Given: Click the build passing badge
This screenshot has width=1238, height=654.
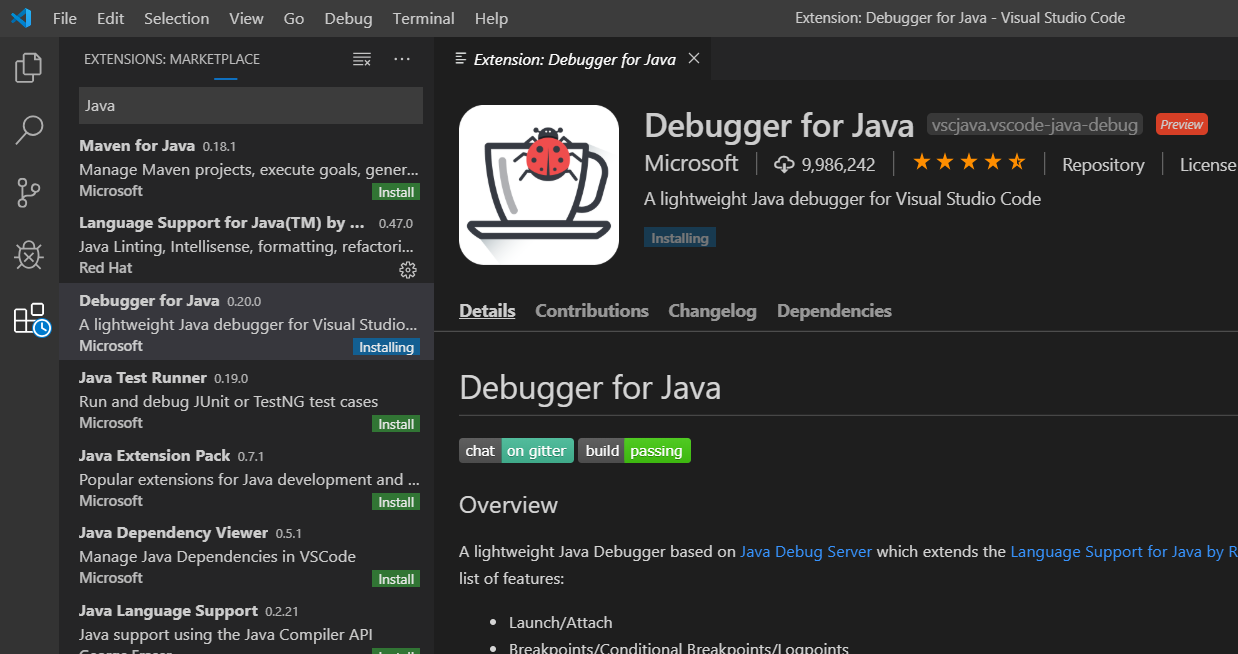Looking at the screenshot, I should point(634,451).
